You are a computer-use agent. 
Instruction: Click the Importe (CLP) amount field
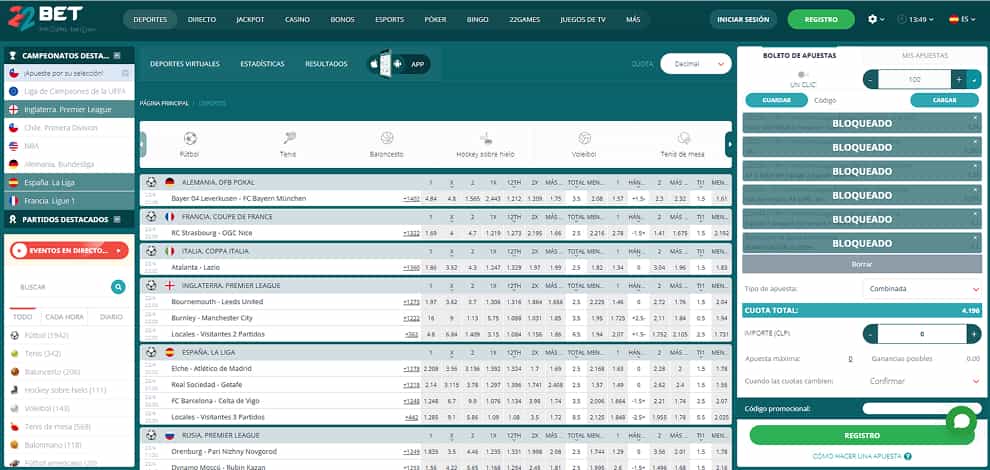[922, 334]
